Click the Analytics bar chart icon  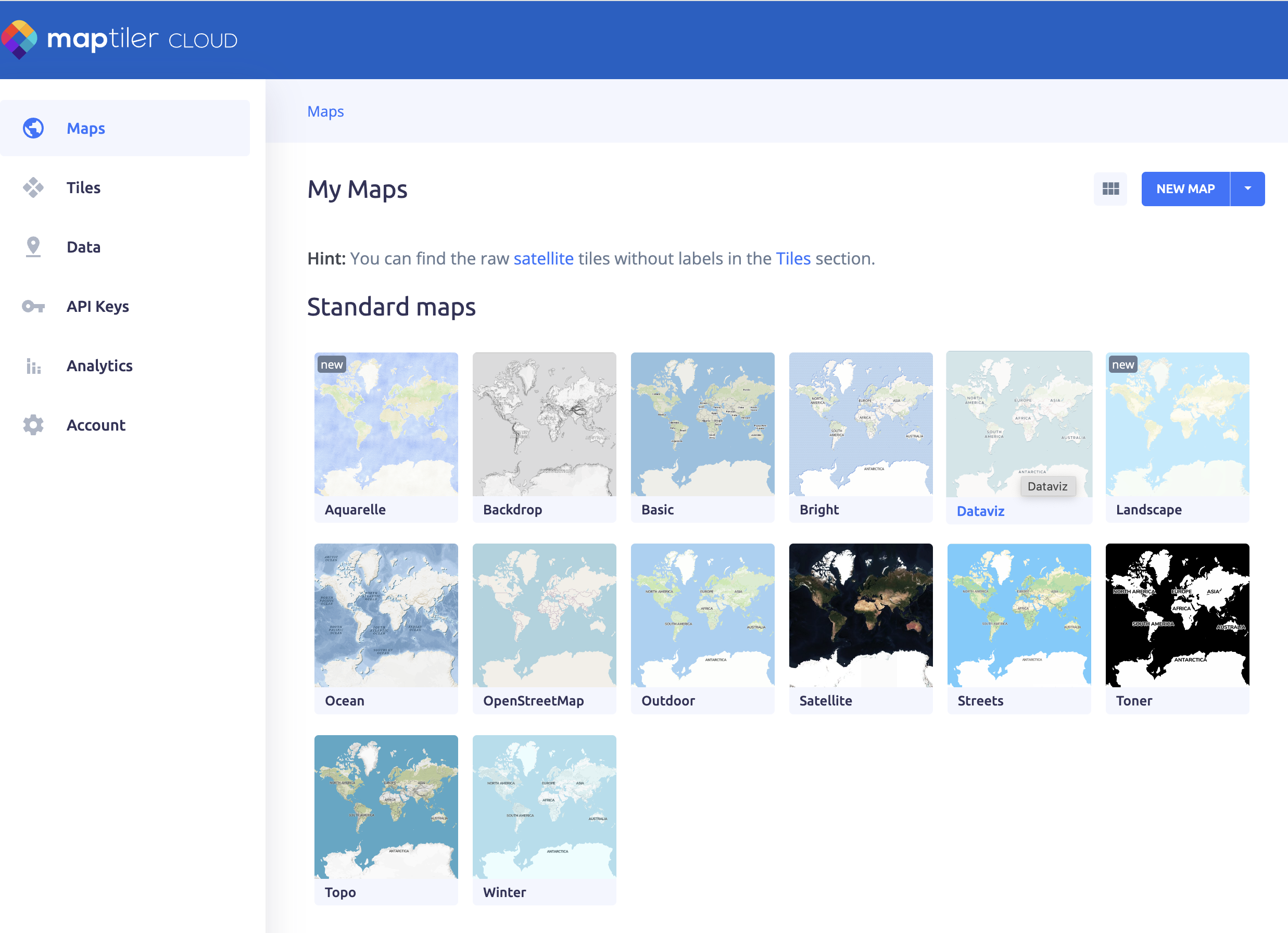(x=33, y=365)
